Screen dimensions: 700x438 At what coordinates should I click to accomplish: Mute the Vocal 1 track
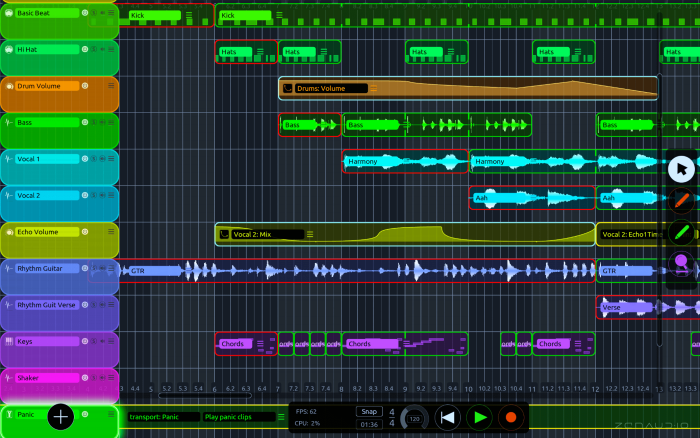coord(103,159)
